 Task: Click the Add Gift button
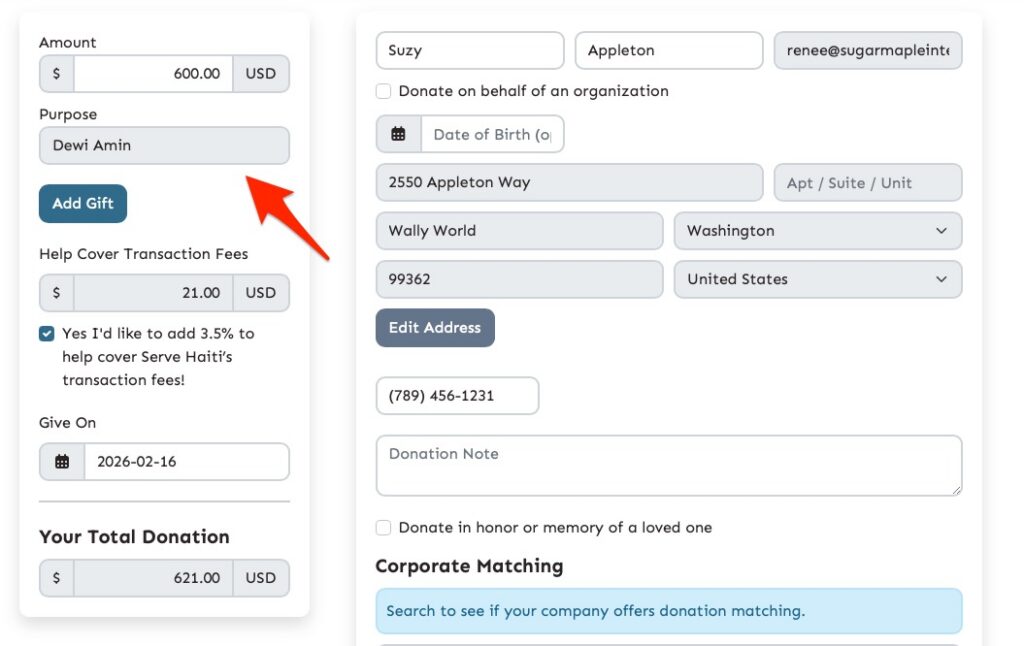tap(83, 203)
